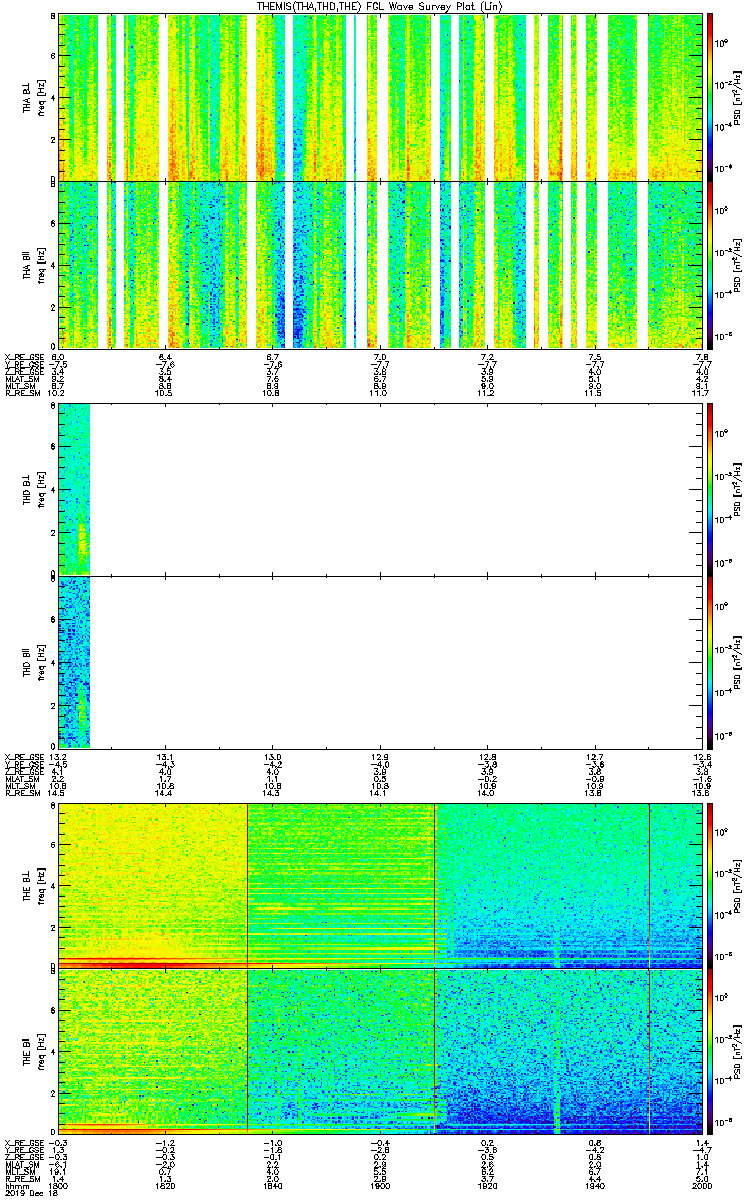The height and width of the screenshot is (1200, 750).
Task: Select the THA B-perpendicular spectrogram panel
Action: pos(381,97)
